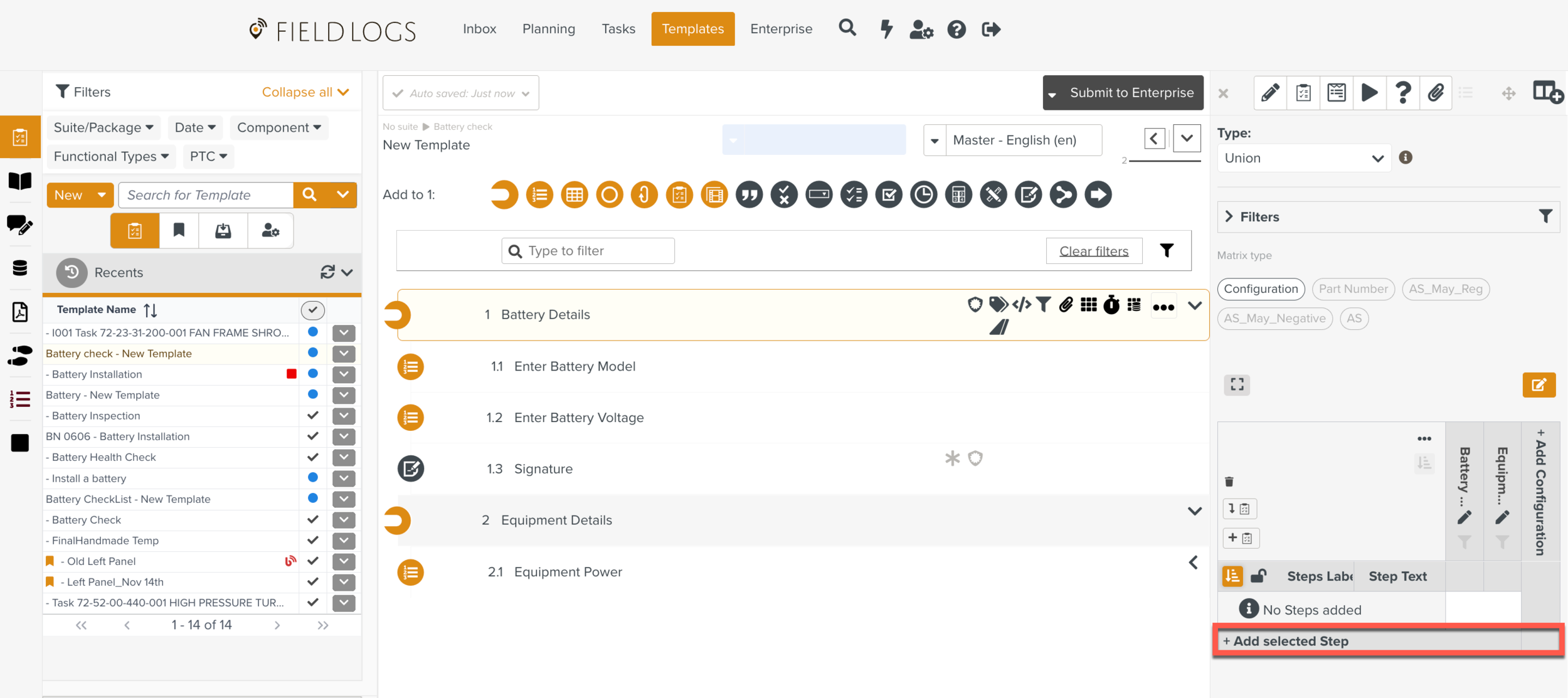The height and width of the screenshot is (698, 1568).
Task: Click the lightning bolt icon in top bar
Action: (x=886, y=29)
